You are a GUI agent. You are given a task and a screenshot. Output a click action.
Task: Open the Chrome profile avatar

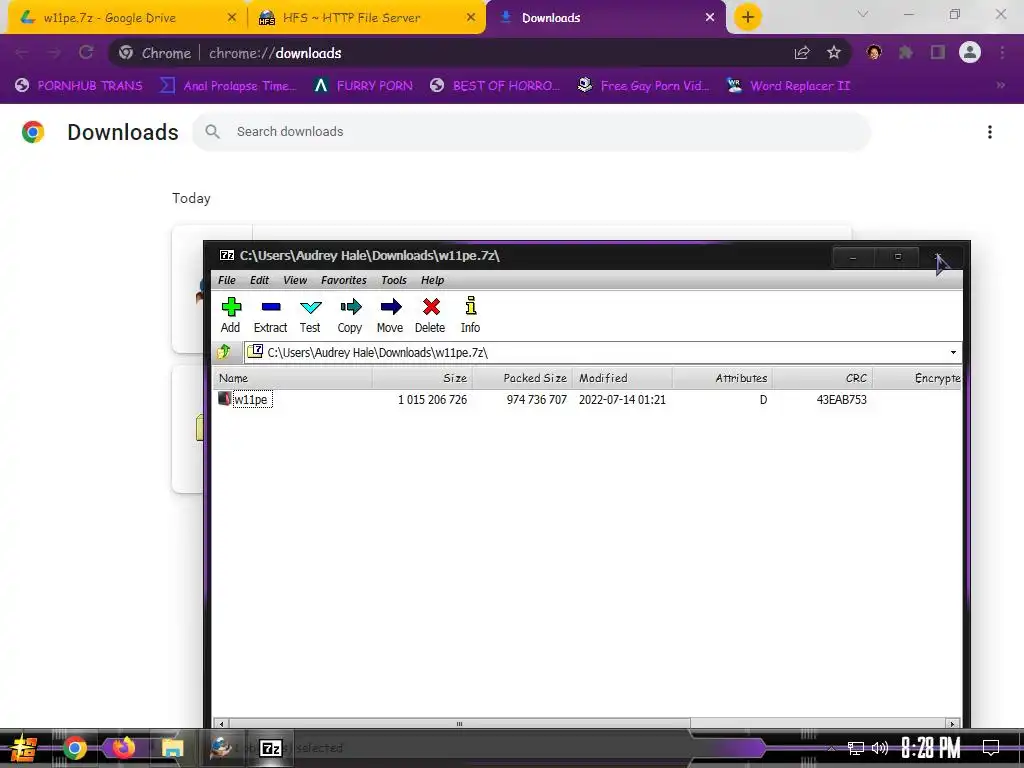(970, 52)
